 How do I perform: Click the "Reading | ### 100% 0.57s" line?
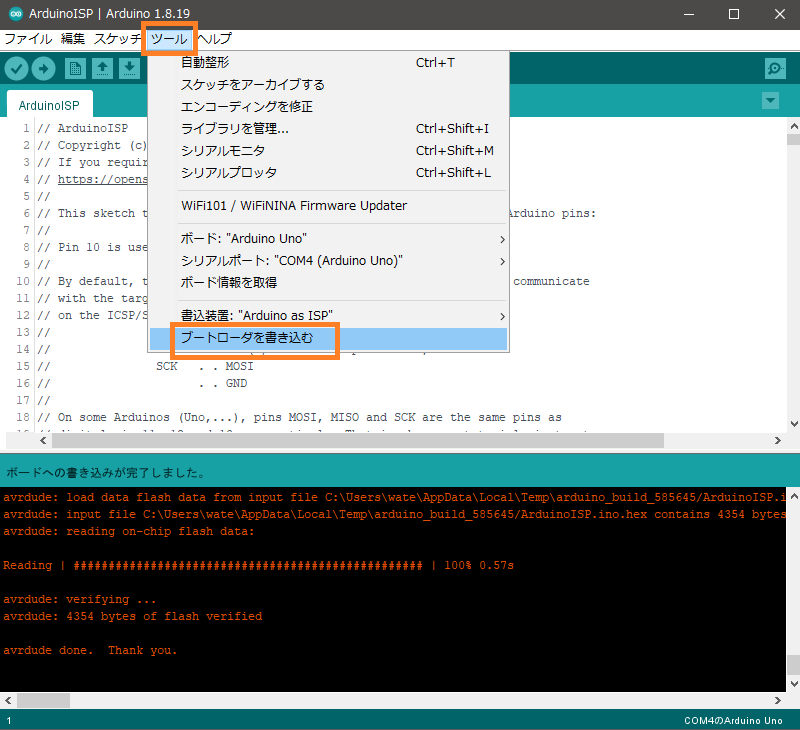pyautogui.click(x=258, y=565)
